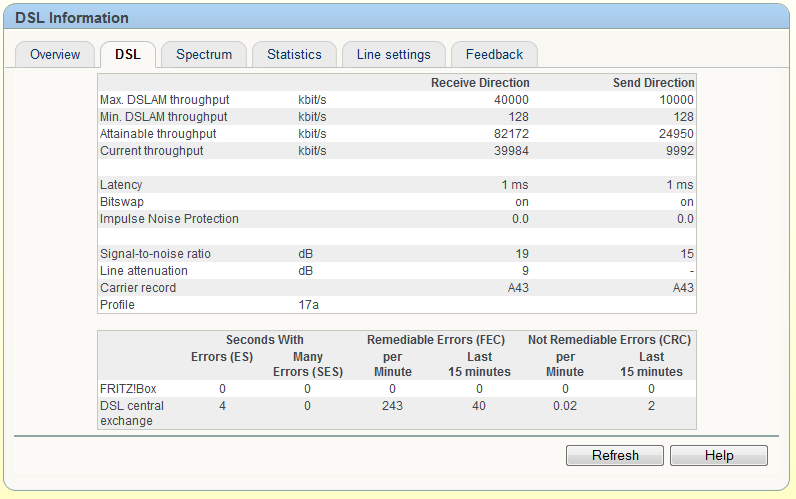Screen dimensions: 796x499
Task: Click the Refresh button
Action: tap(615, 455)
